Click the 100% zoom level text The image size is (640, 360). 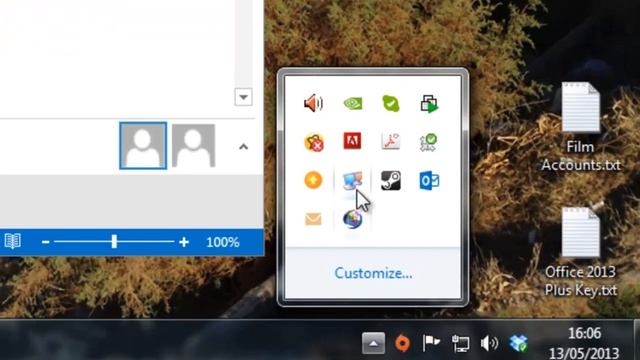point(222,242)
